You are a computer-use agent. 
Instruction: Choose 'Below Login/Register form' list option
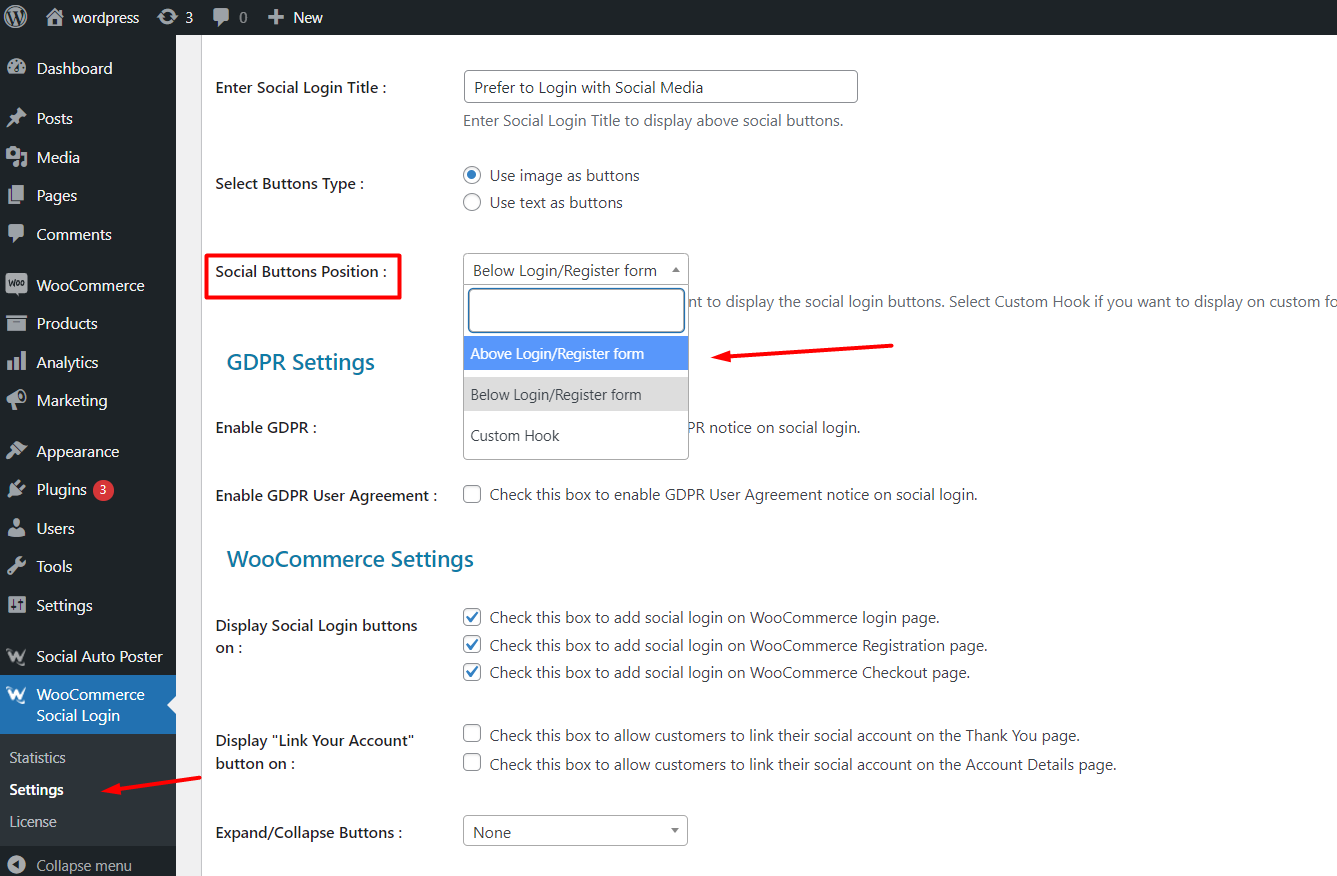[576, 394]
